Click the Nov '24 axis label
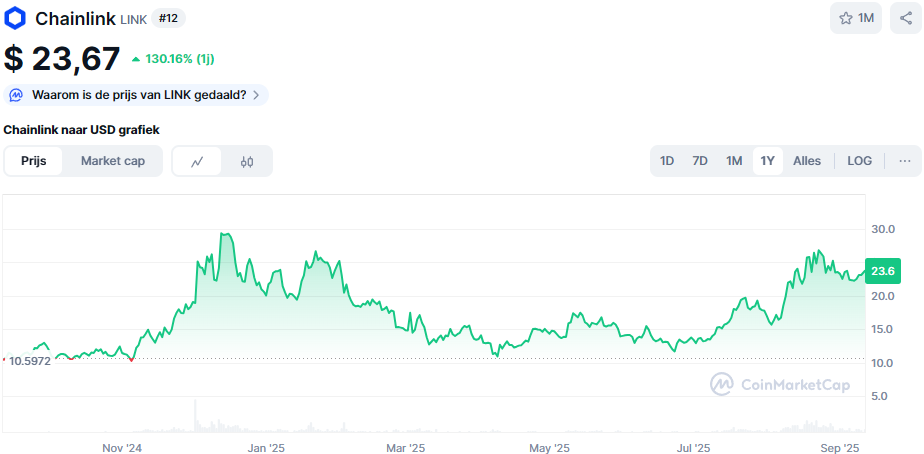The height and width of the screenshot is (454, 924). click(x=122, y=448)
